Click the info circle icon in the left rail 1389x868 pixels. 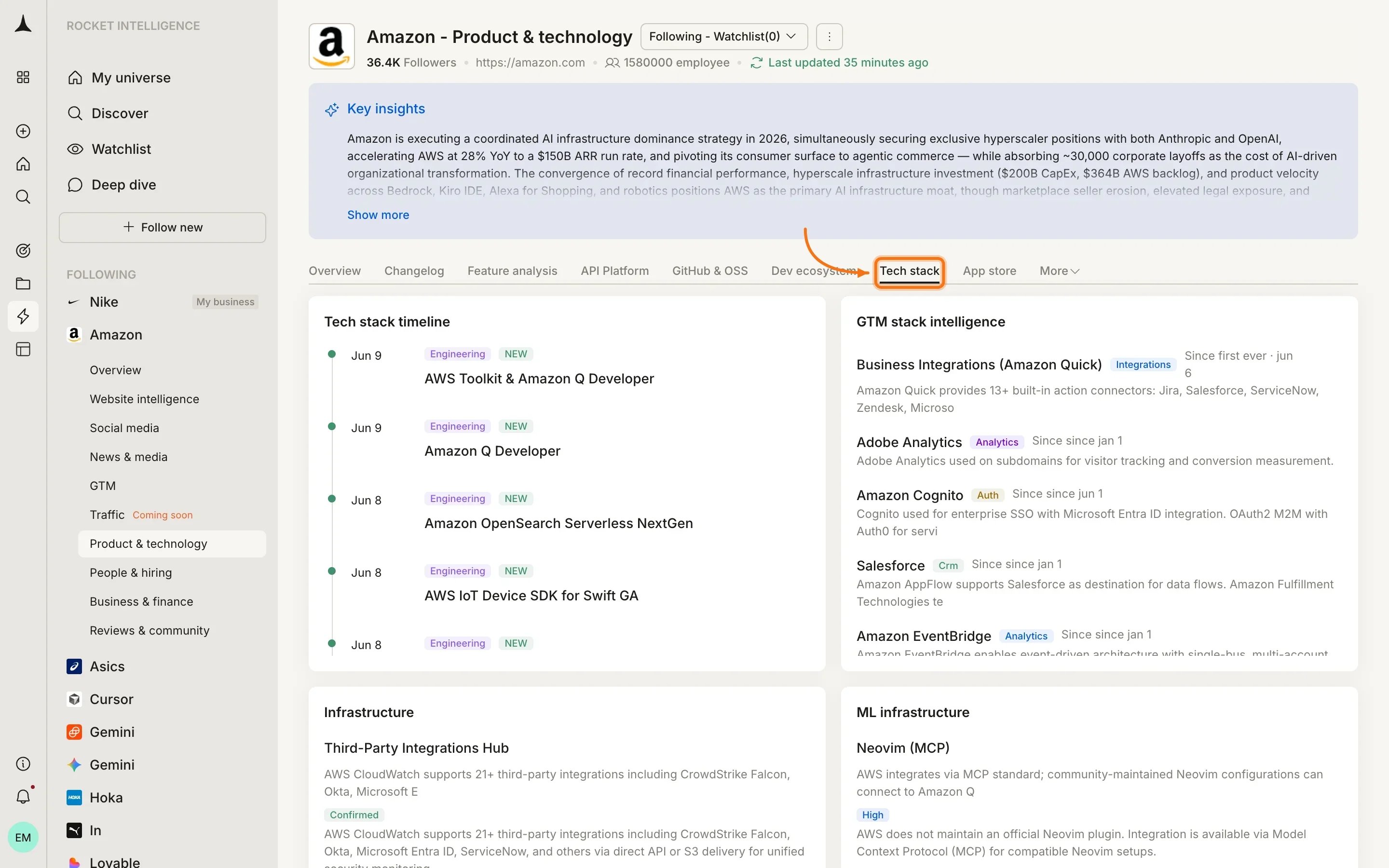23,763
